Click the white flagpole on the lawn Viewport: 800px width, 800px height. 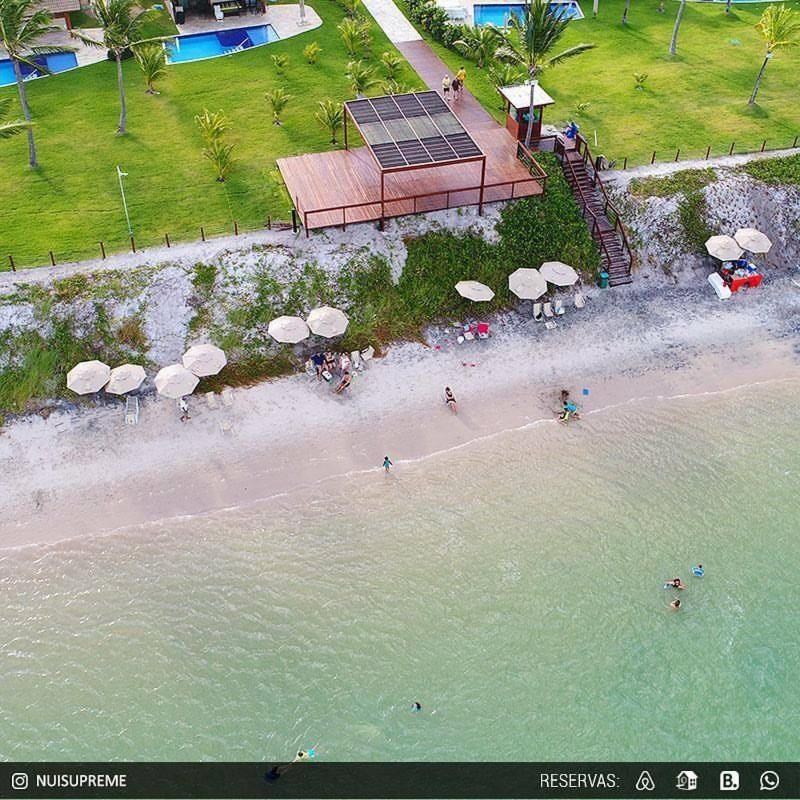124,204
